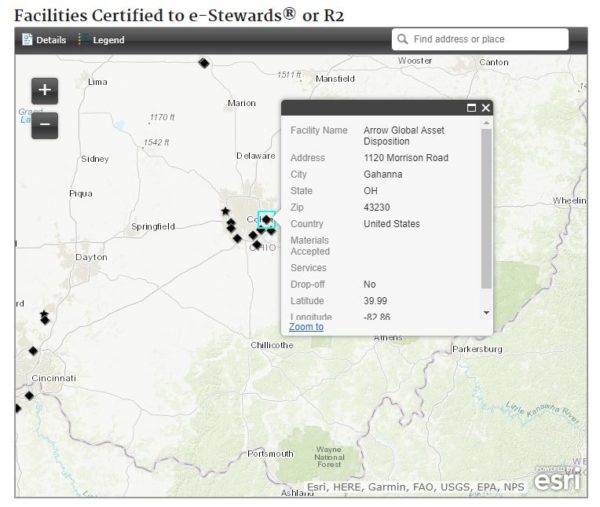Zoom in the map with plus button
Image resolution: width=600 pixels, height=507 pixels.
(x=45, y=91)
